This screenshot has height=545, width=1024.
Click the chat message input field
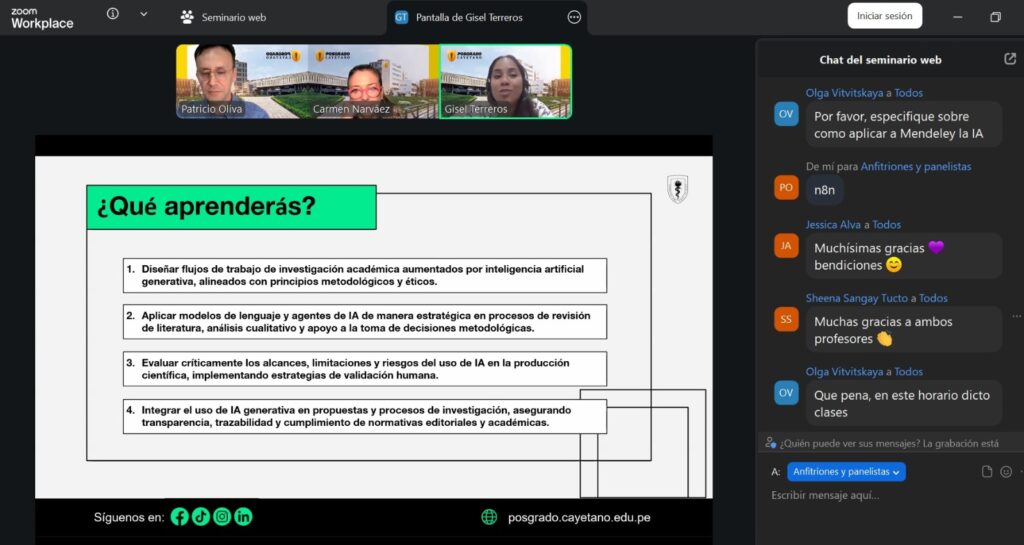(x=880, y=496)
